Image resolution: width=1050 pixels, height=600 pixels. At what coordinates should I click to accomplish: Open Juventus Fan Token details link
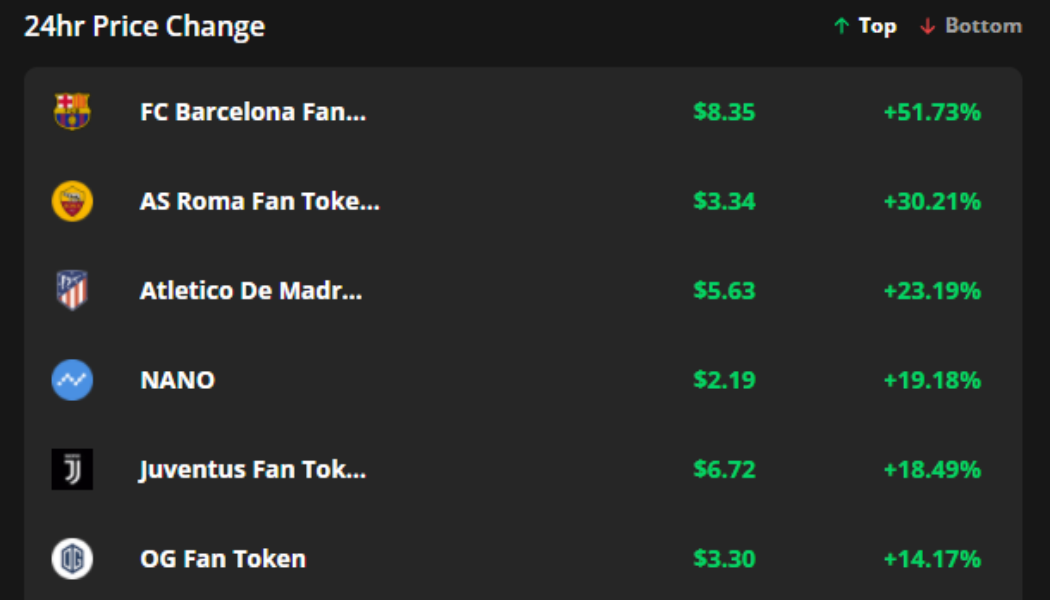(x=250, y=469)
